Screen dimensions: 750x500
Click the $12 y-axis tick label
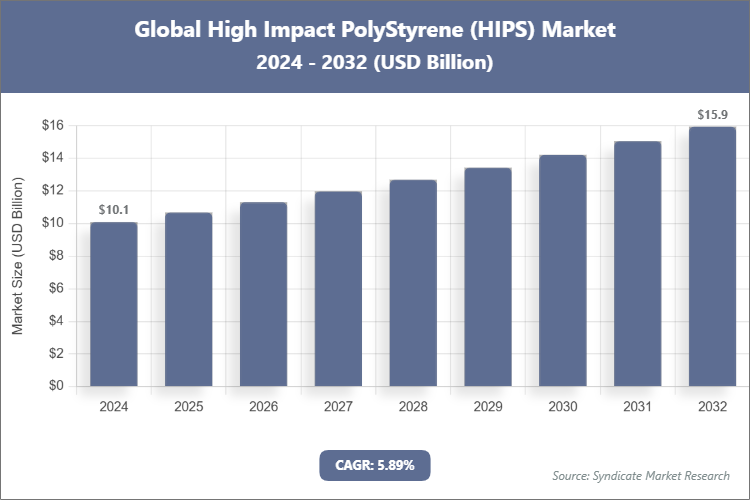tap(53, 190)
